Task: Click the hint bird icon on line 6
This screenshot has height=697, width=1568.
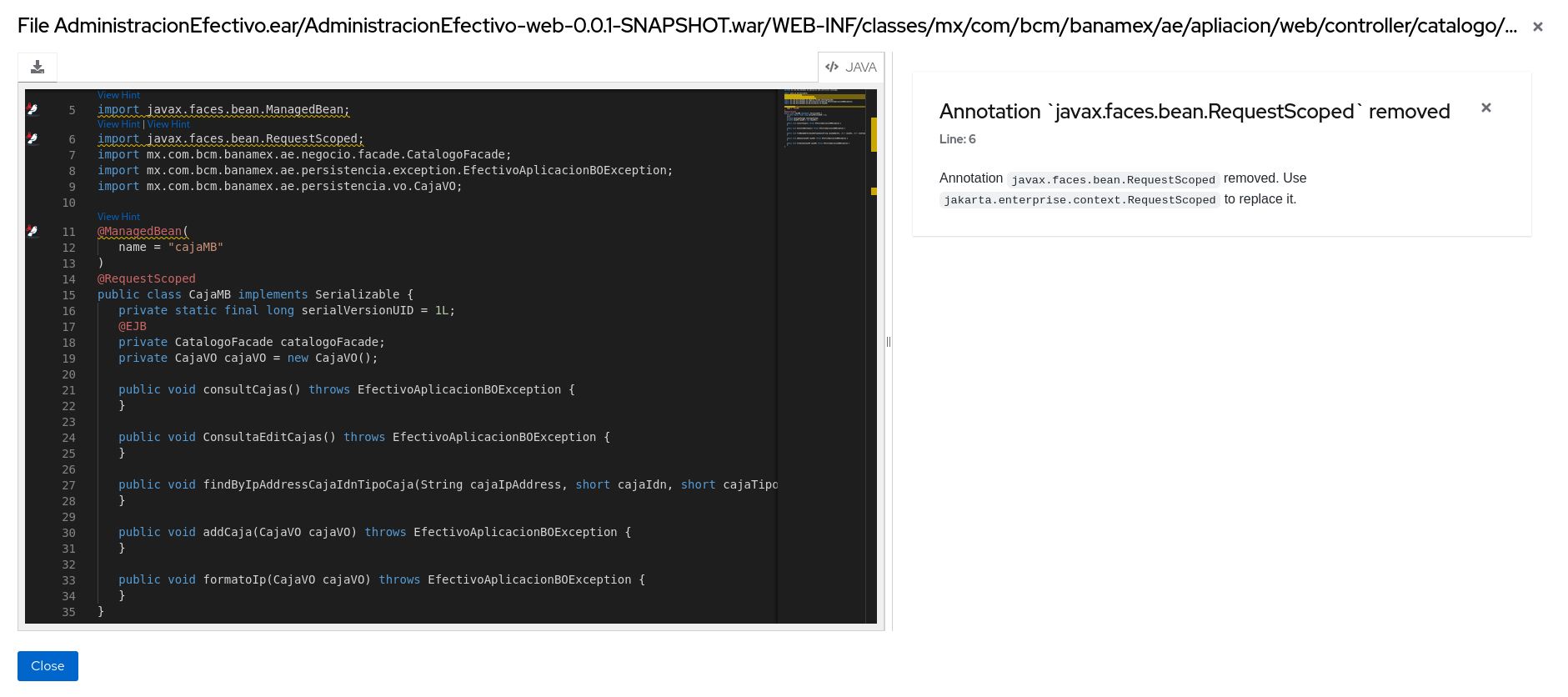Action: tap(33, 138)
